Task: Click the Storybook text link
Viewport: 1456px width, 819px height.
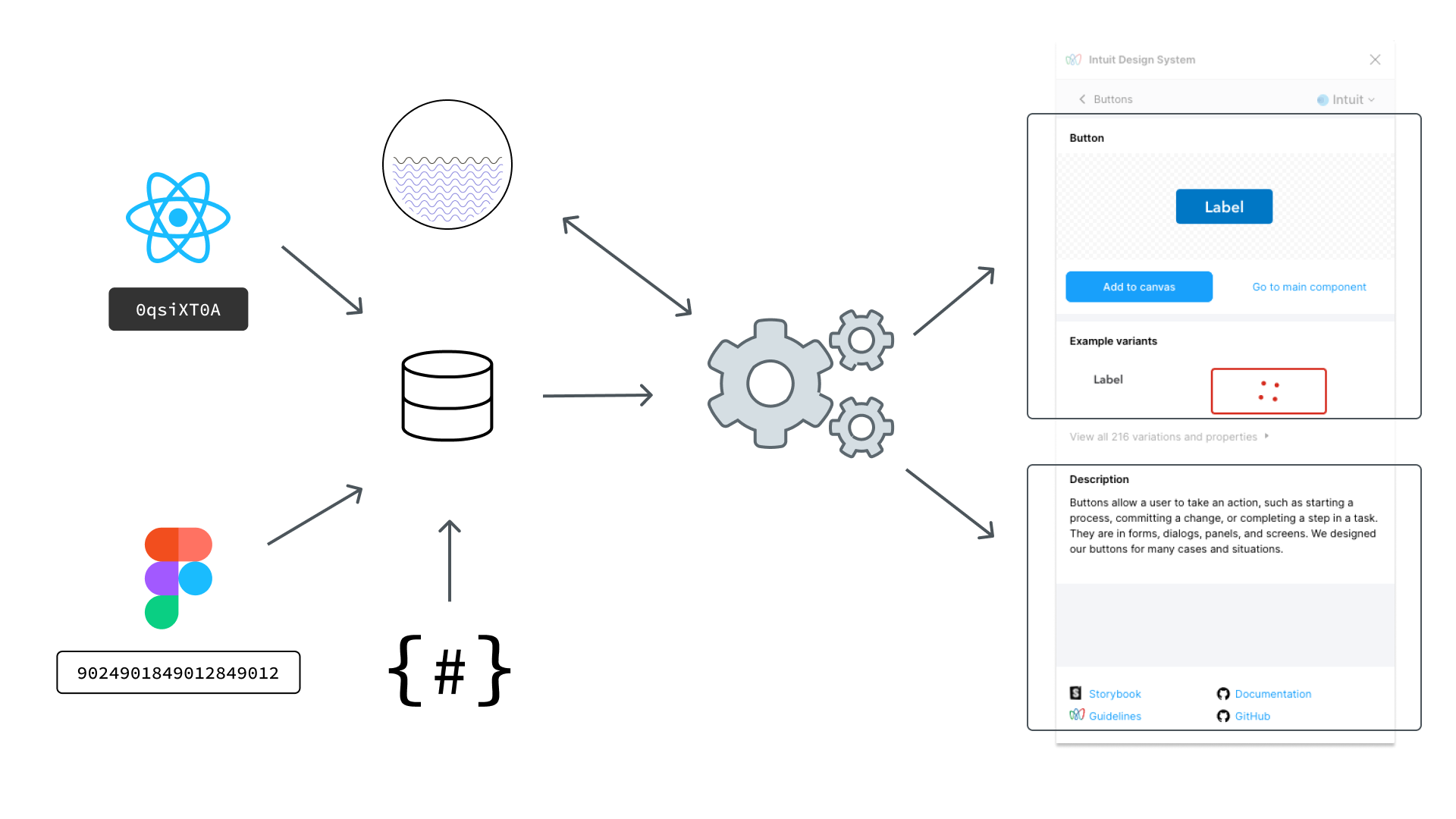Action: [1113, 693]
